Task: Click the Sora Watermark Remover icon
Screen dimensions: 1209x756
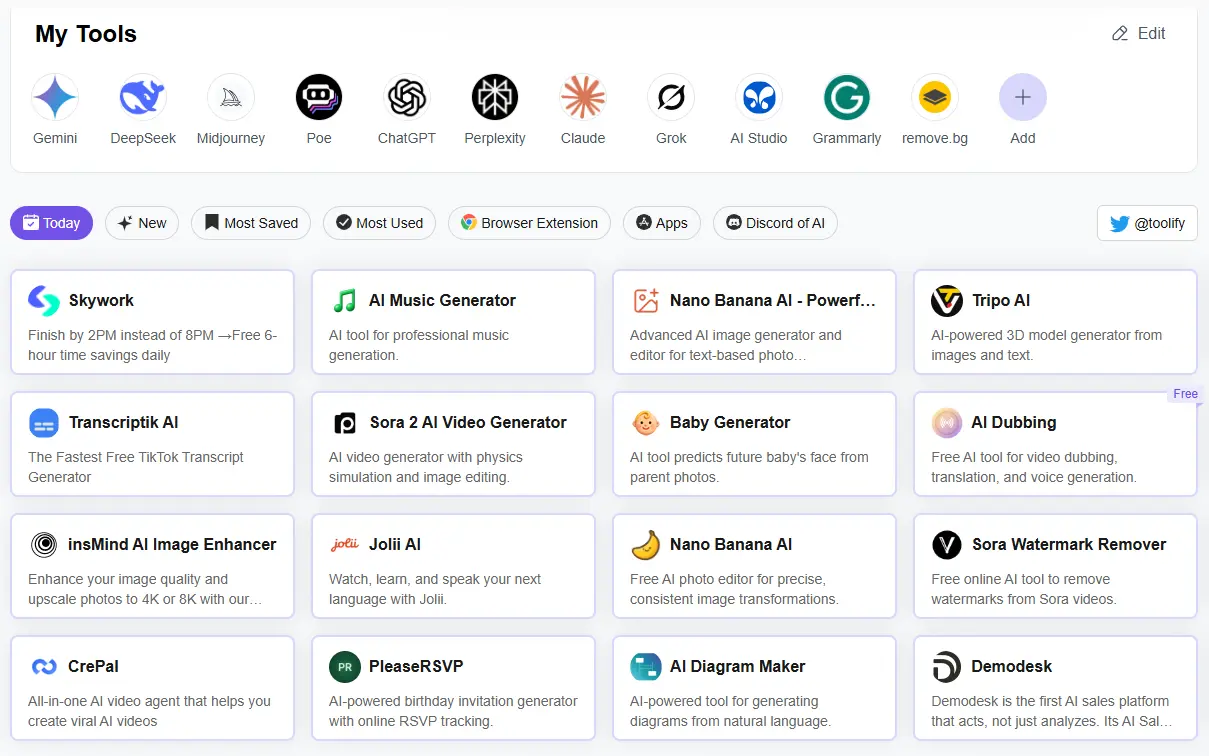Action: pyautogui.click(x=947, y=544)
